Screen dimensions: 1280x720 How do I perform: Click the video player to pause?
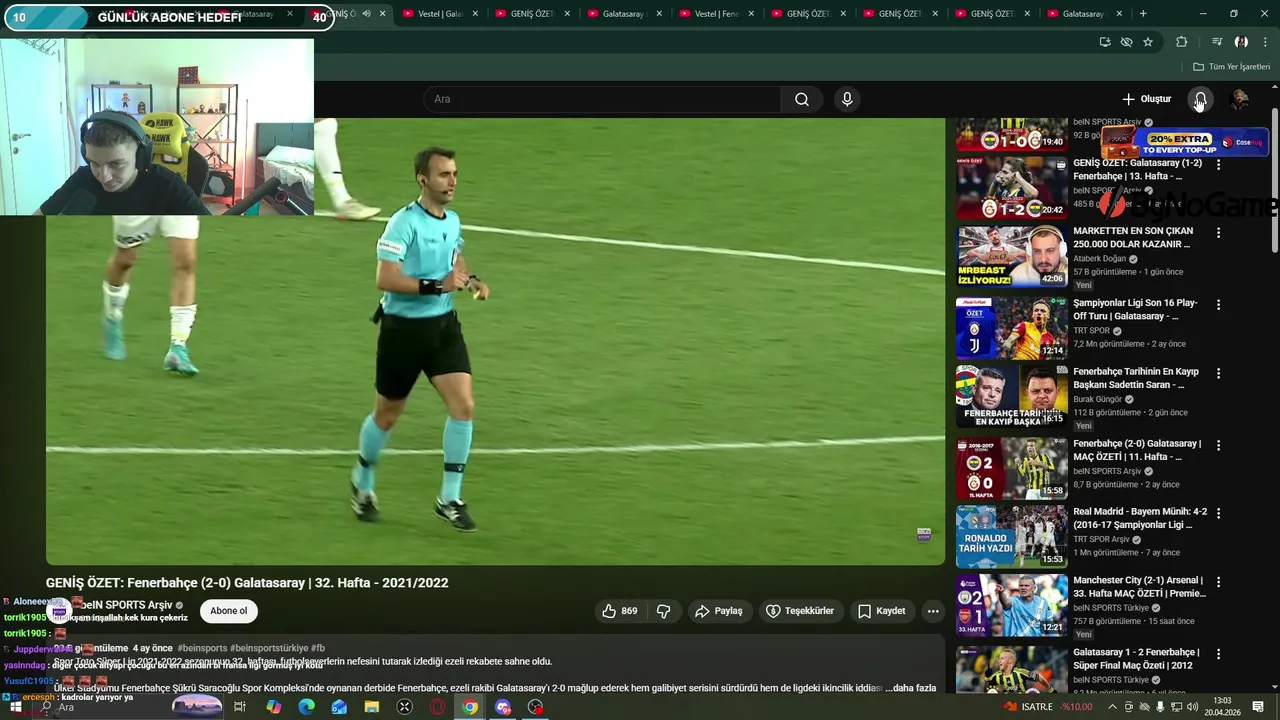point(495,341)
